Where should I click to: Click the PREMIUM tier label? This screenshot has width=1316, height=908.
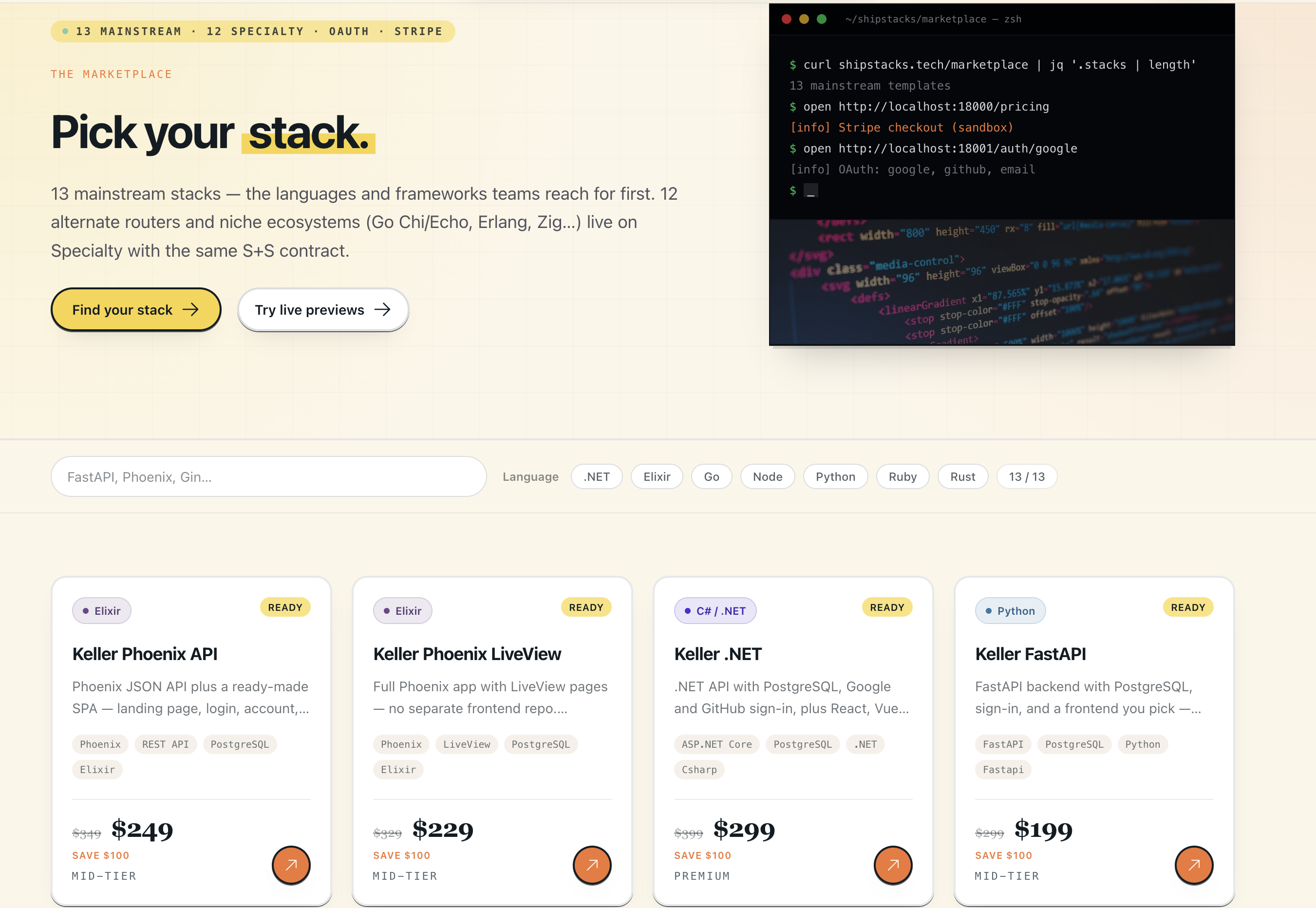coord(702,876)
